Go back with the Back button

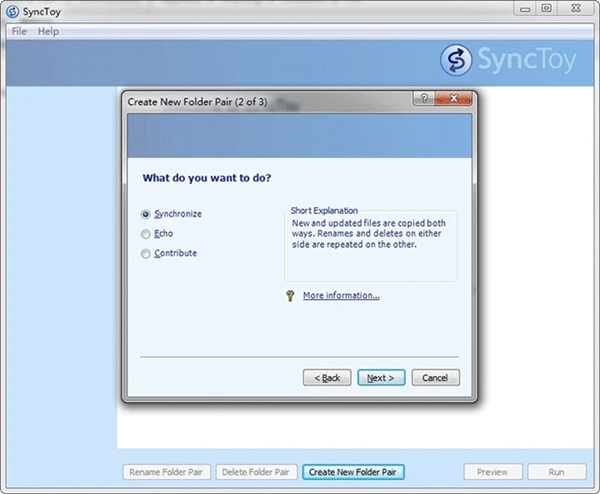coord(327,378)
